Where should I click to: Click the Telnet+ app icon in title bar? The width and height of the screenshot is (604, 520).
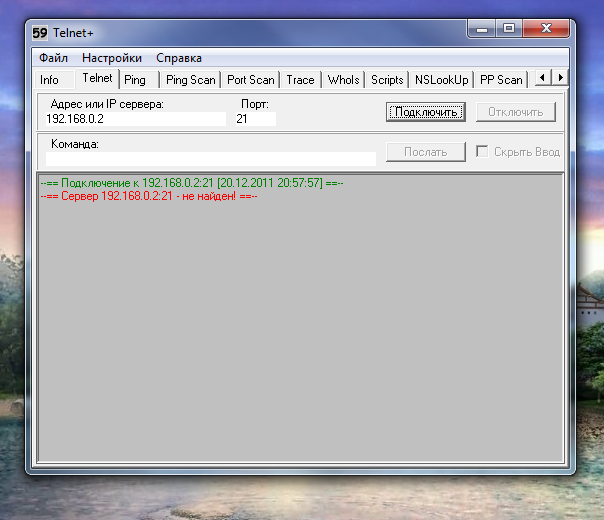(40, 33)
